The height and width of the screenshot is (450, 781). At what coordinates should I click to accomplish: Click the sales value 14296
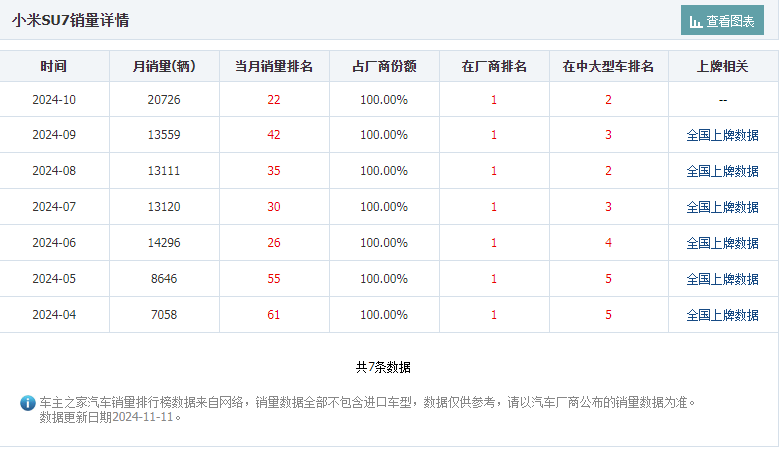pyautogui.click(x=164, y=243)
